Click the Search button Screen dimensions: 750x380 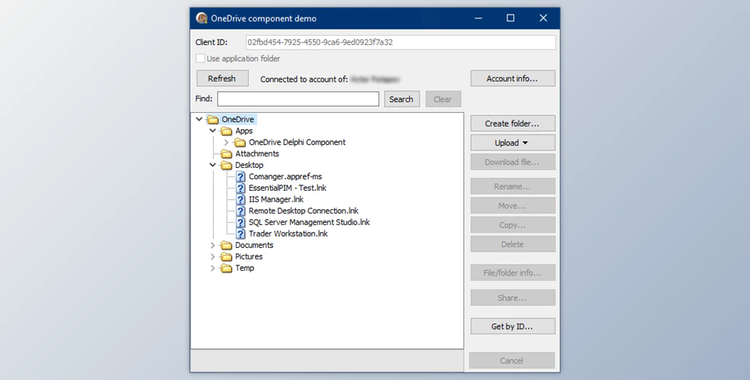coord(401,99)
